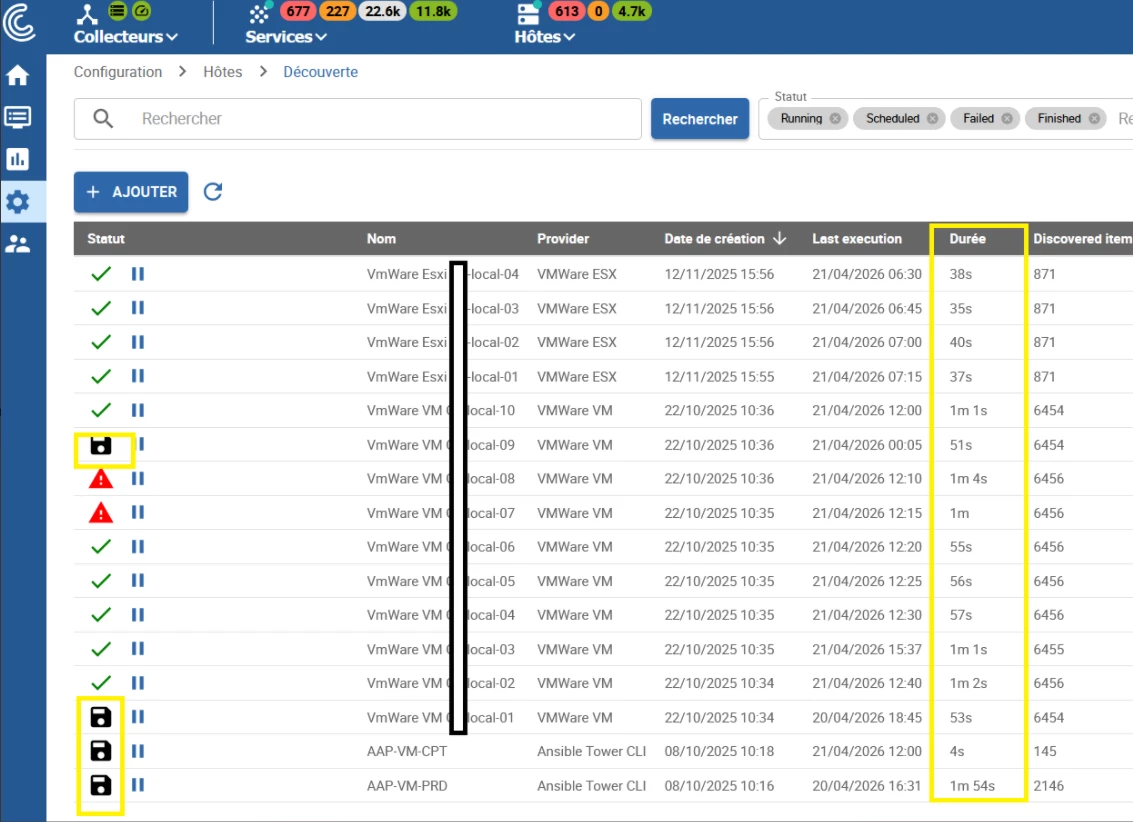Click the Services top counter icon
1133x822 pixels.
tap(259, 13)
